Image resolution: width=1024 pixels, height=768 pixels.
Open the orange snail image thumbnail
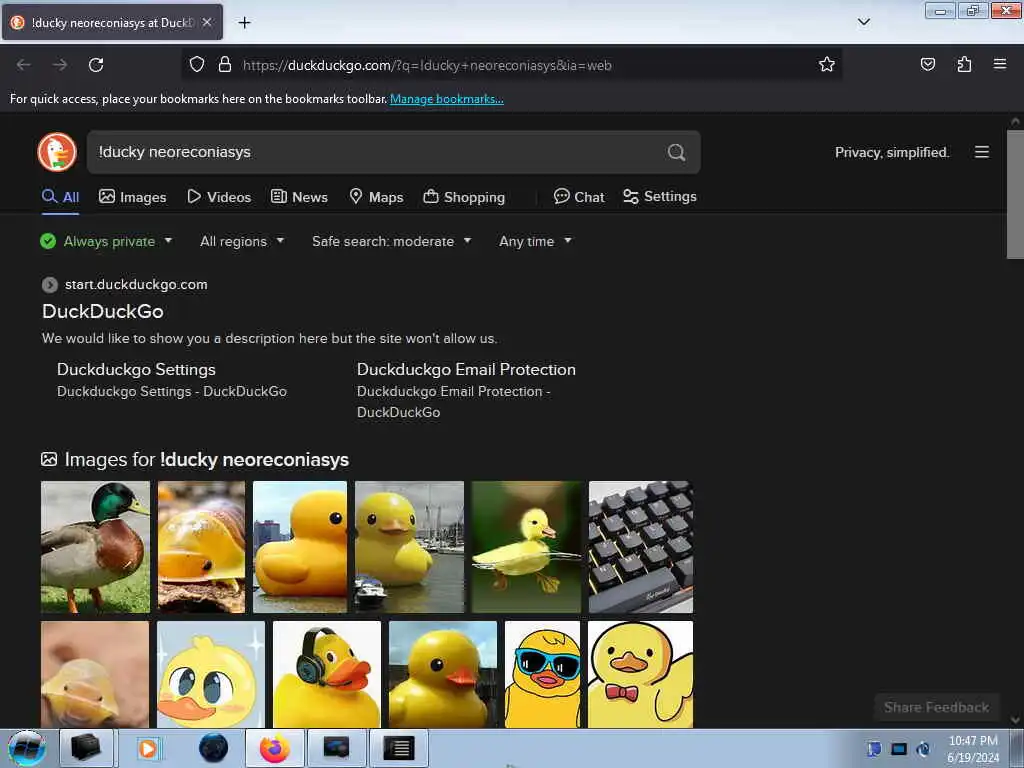click(201, 547)
